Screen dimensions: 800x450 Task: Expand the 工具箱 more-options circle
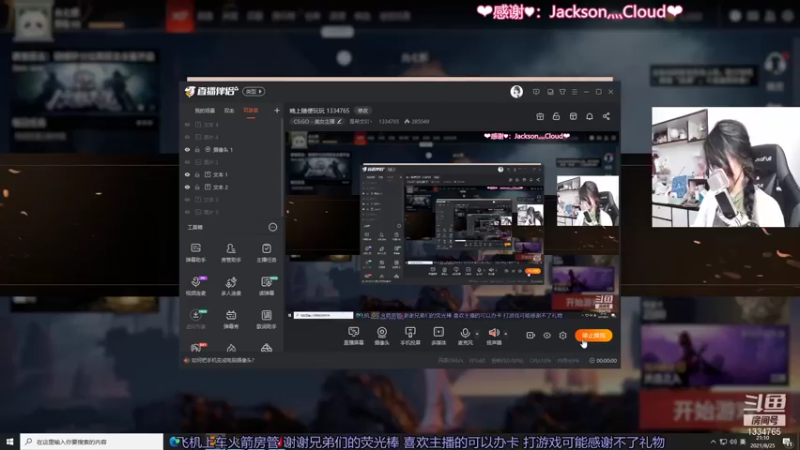click(x=273, y=228)
